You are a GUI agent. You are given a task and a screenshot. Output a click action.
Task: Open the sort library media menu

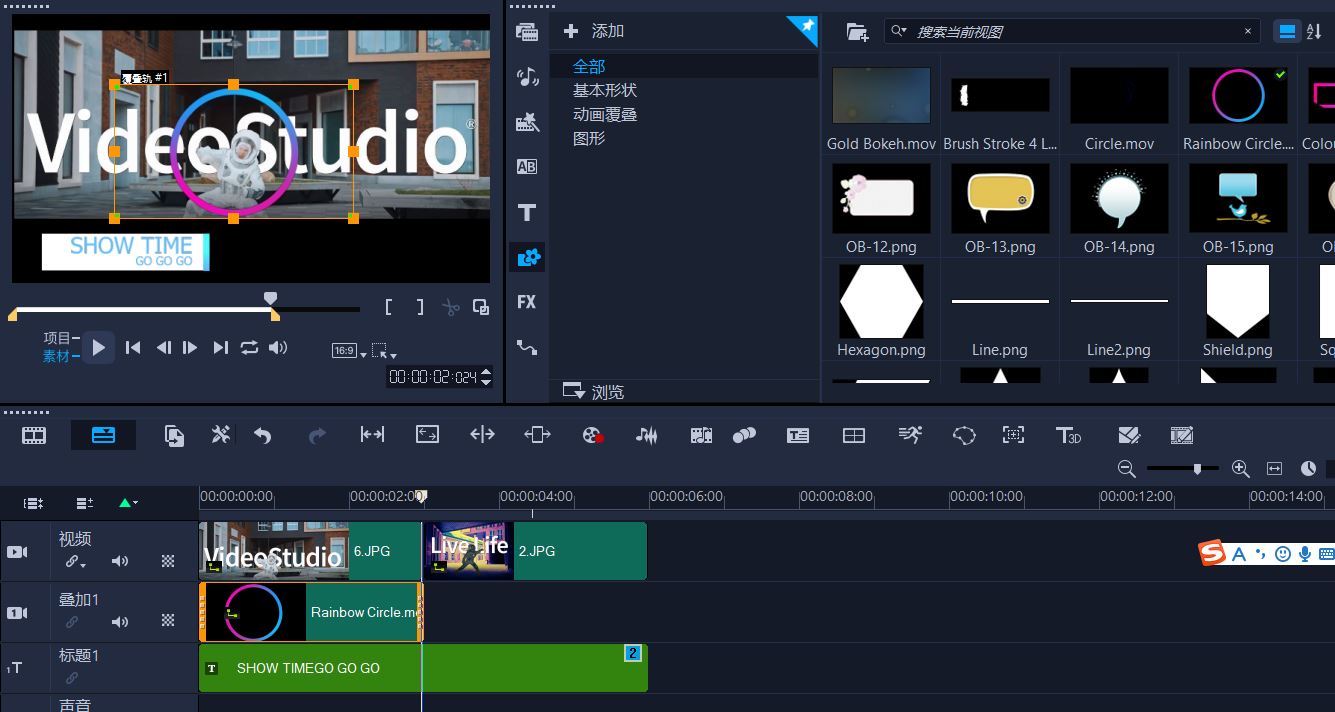coord(1314,31)
